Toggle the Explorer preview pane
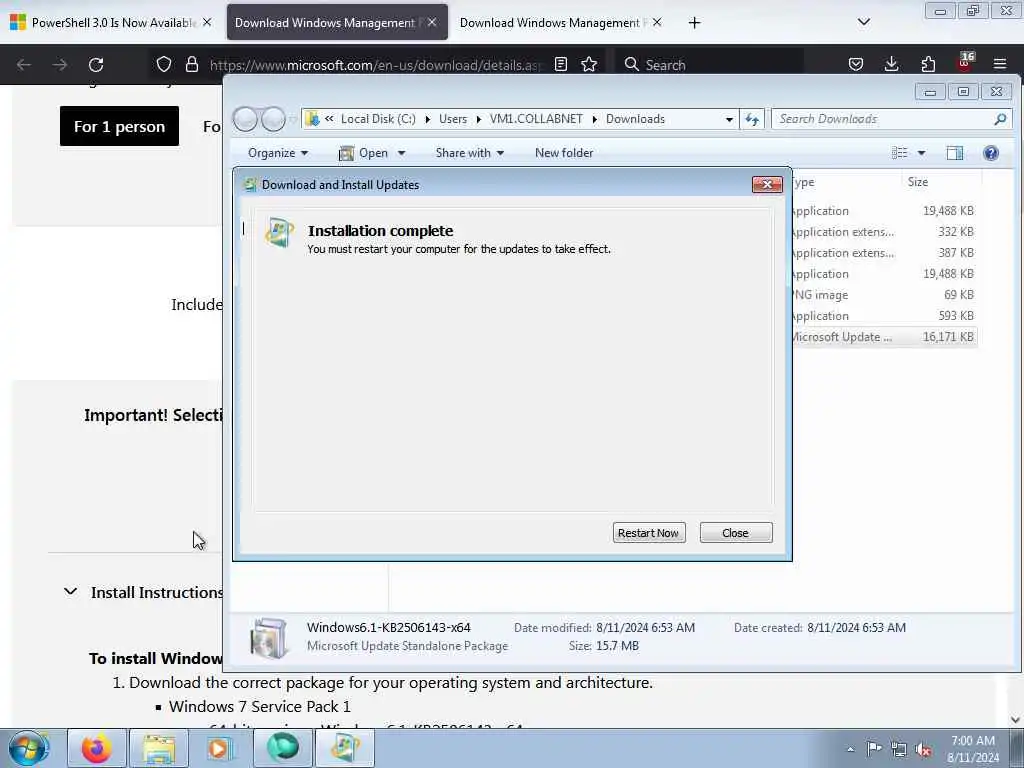Viewport: 1024px width, 768px height. tap(955, 153)
